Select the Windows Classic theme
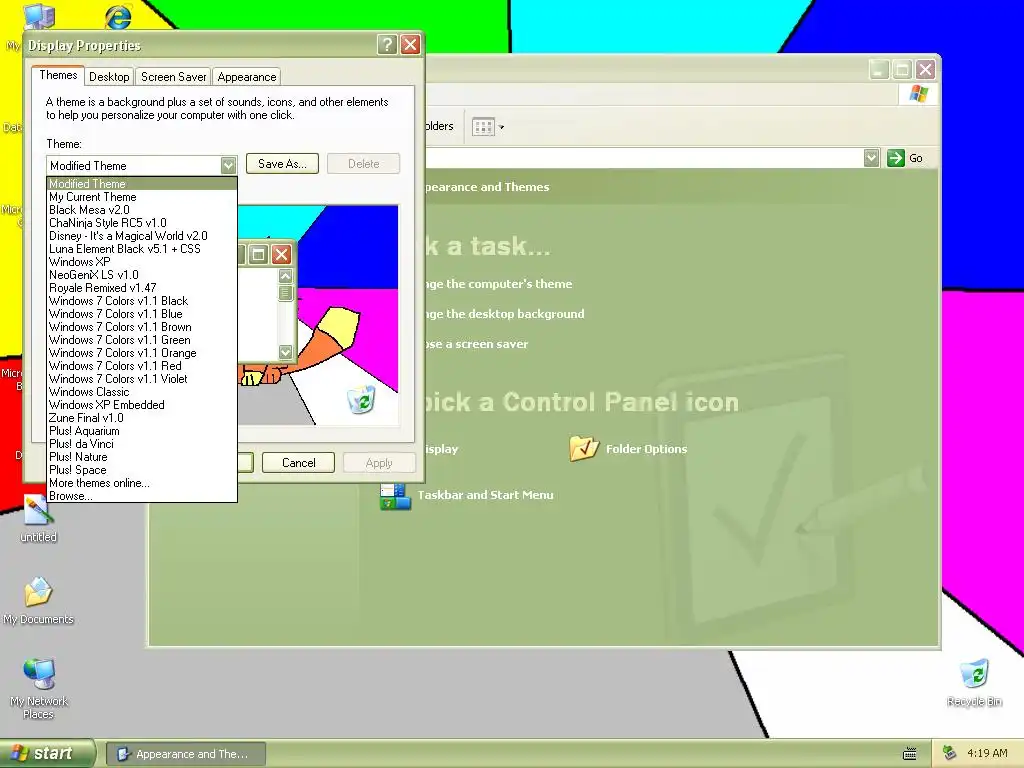This screenshot has height=768, width=1024. (142, 392)
